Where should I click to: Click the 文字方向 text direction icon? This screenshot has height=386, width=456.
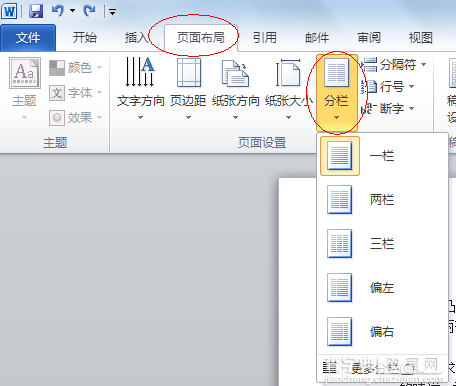point(140,72)
